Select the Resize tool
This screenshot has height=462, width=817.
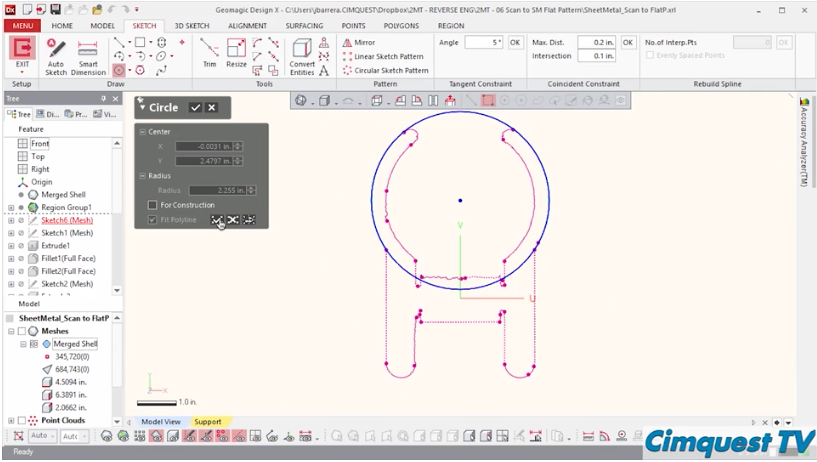coord(236,53)
